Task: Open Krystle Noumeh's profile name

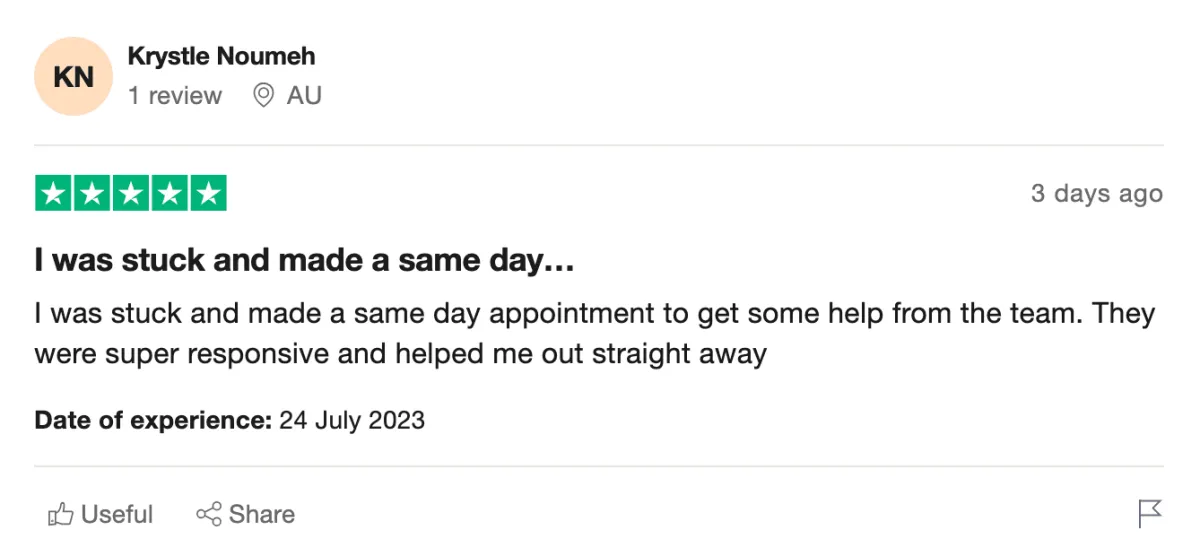Action: point(221,56)
